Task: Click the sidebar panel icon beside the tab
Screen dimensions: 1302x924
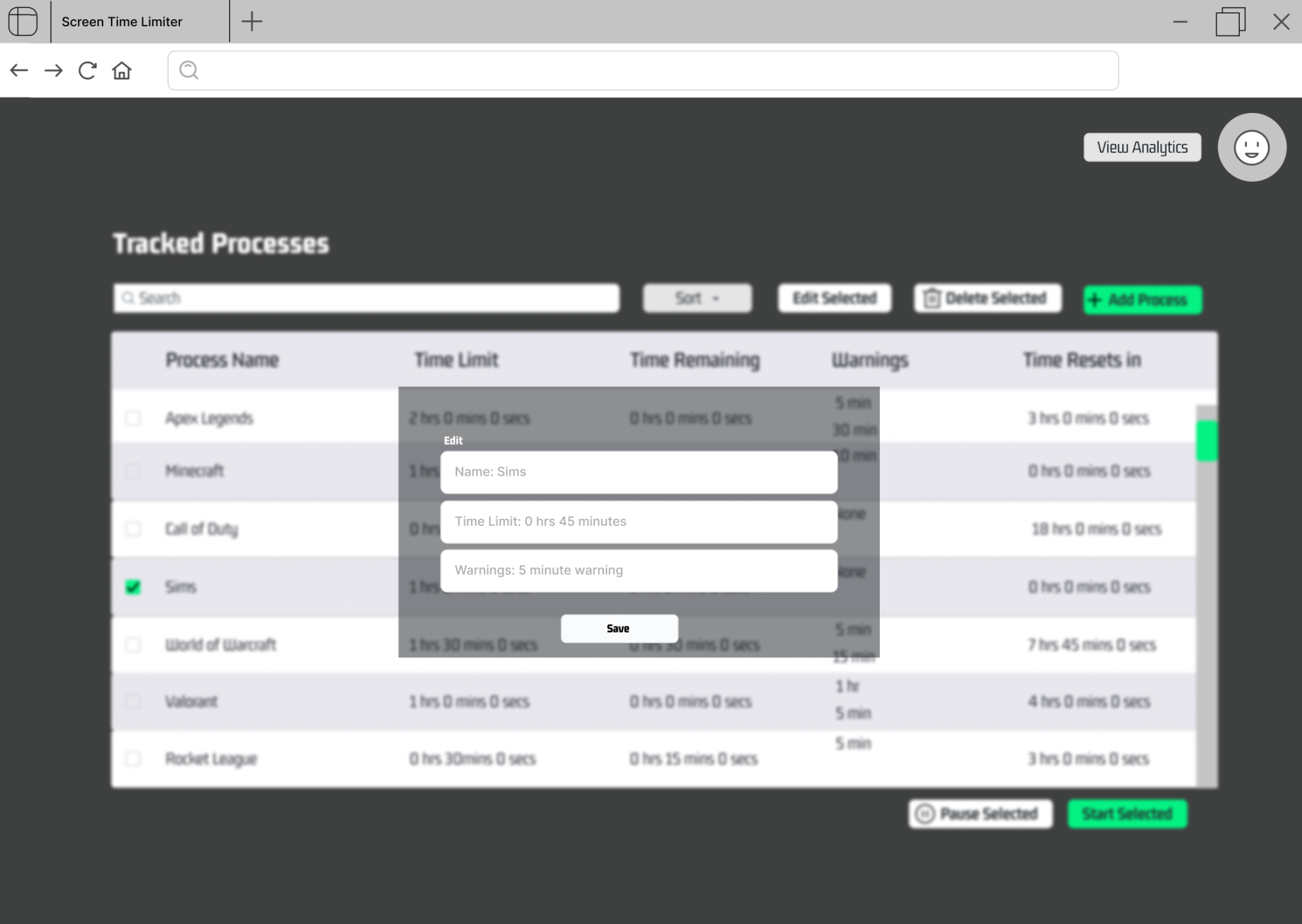Action: click(x=23, y=21)
